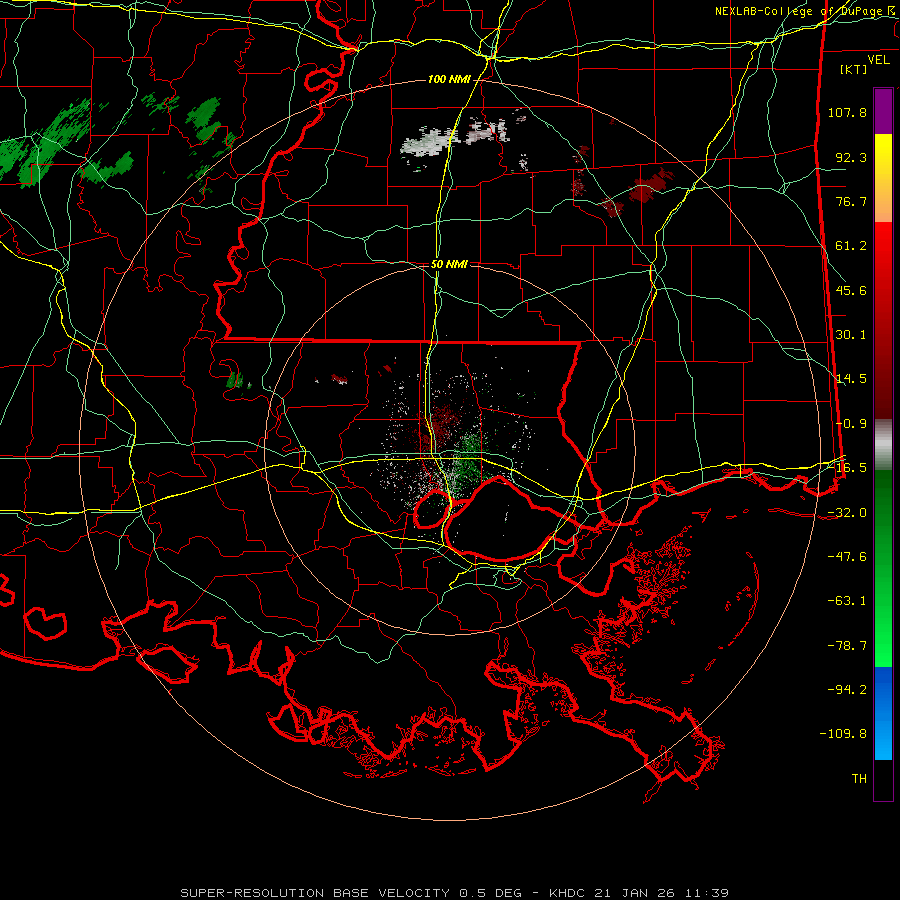Click the 45.6 legend value
Viewport: 900px width, 900px height.
click(851, 290)
